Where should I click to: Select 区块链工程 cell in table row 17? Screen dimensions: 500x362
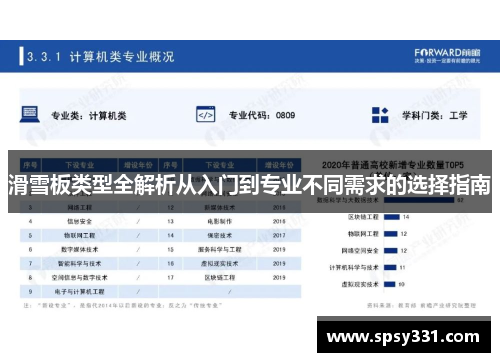pyautogui.click(x=220, y=277)
